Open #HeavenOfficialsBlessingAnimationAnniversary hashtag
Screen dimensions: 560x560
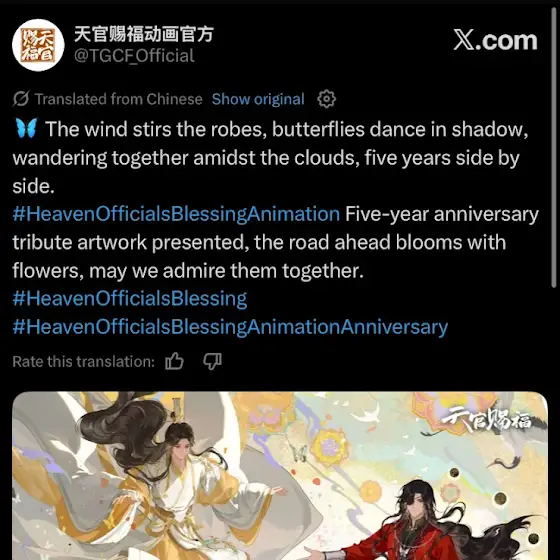230,327
